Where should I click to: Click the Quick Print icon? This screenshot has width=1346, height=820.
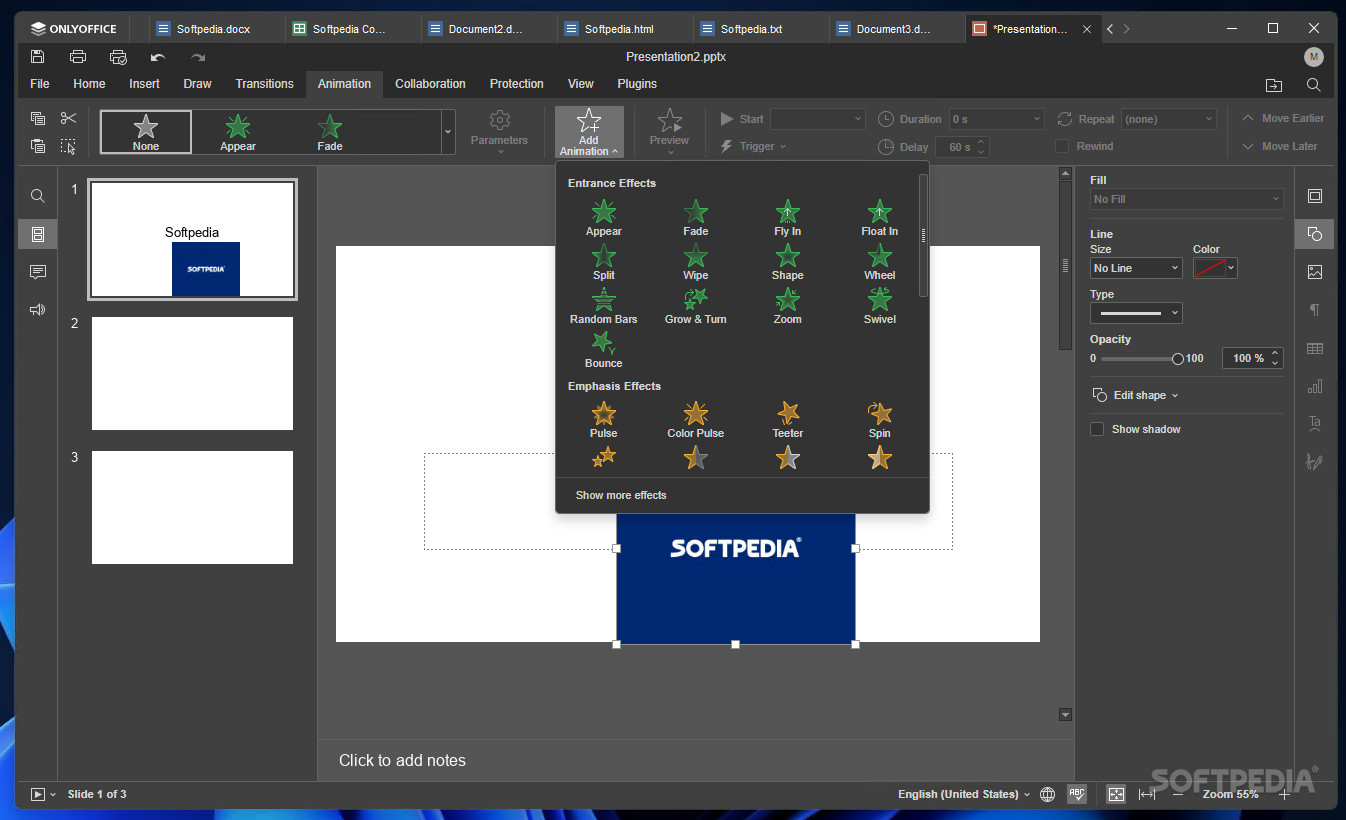[118, 57]
